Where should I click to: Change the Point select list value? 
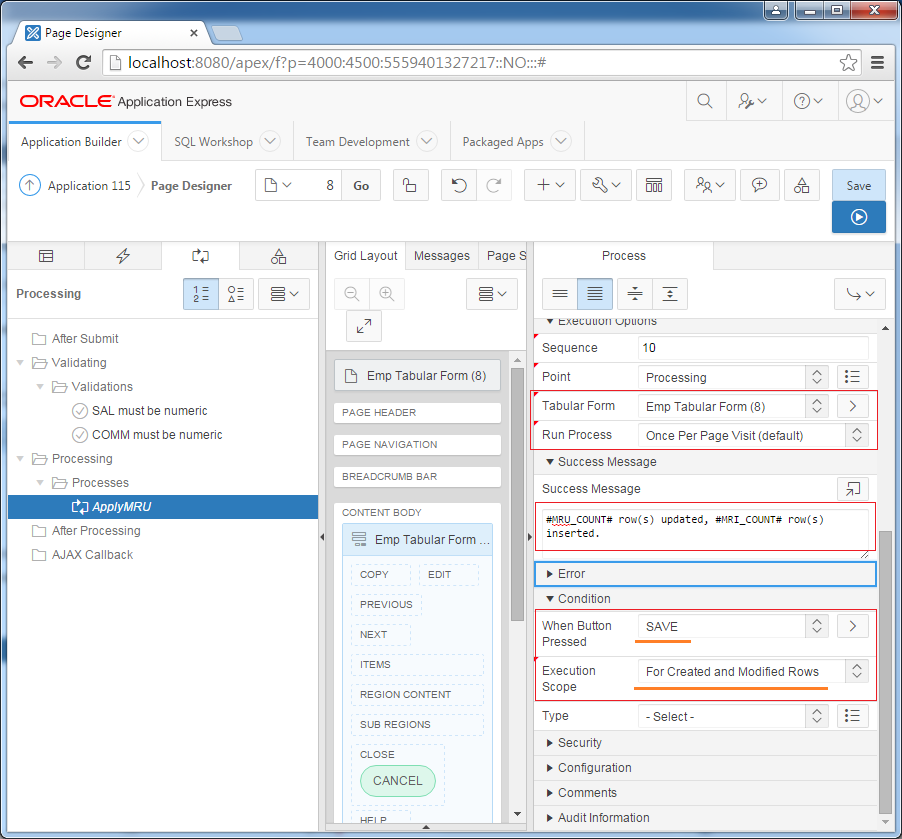733,377
